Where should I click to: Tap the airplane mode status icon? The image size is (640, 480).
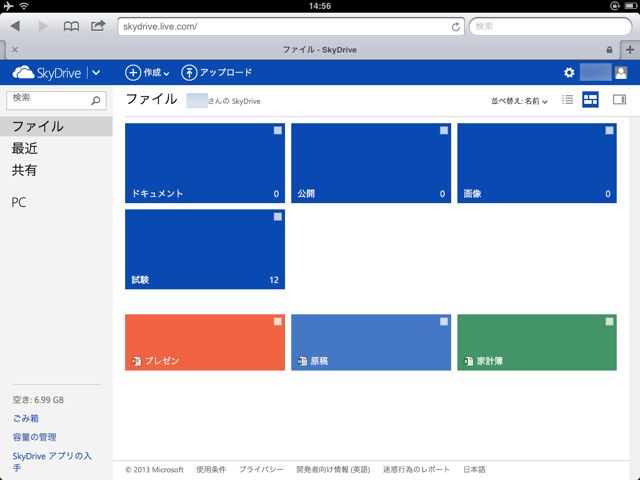(8, 6)
